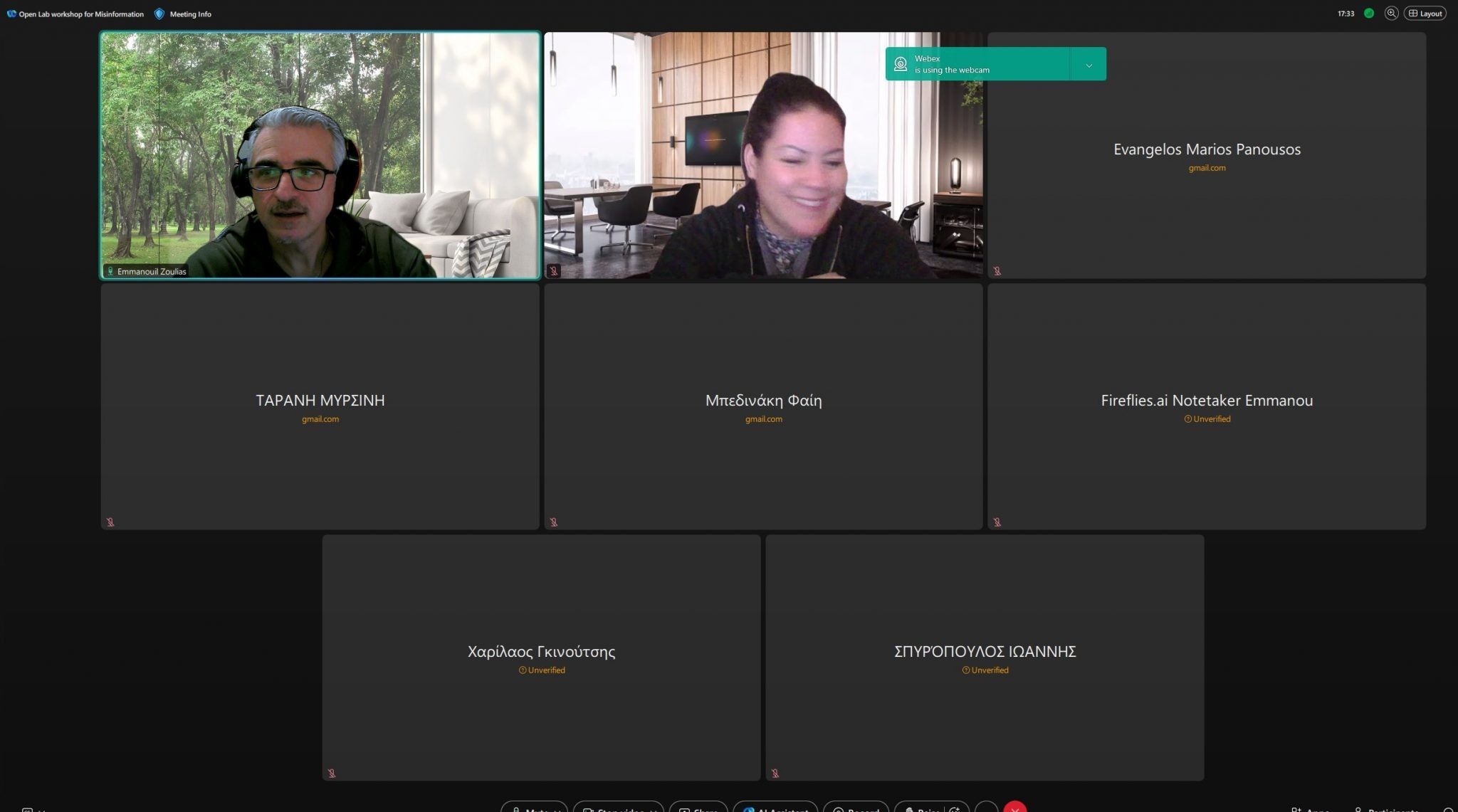Screen dimensions: 1458x812
Task: Expand the Webex webcam notification chevron
Action: pos(1089,65)
